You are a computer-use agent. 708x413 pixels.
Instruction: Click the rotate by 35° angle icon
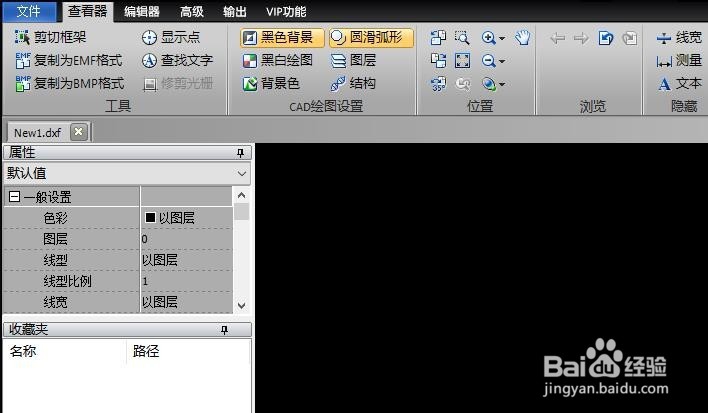[438, 84]
